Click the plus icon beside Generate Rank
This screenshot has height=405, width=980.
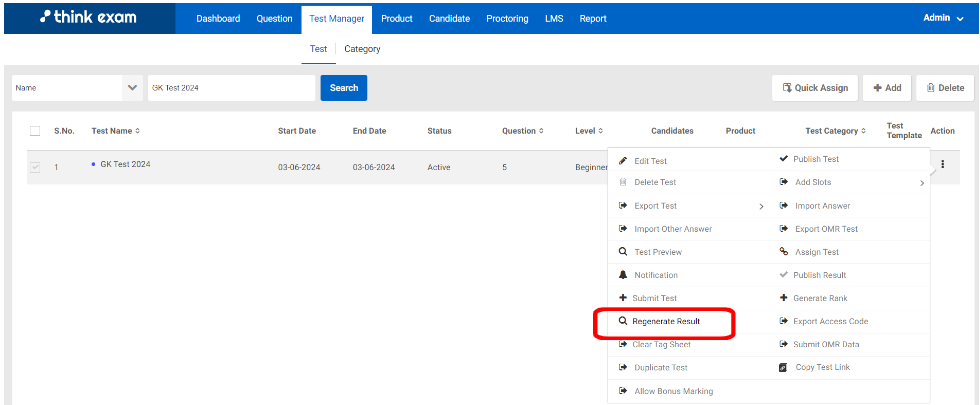click(x=784, y=298)
